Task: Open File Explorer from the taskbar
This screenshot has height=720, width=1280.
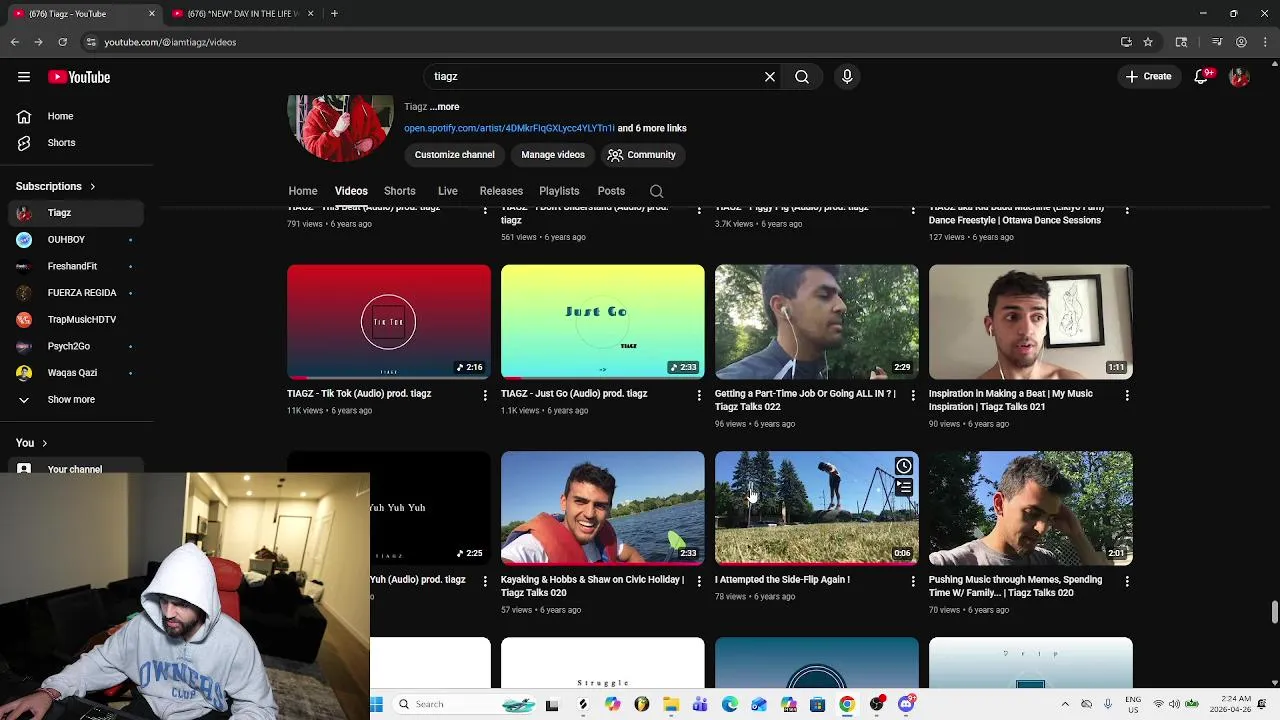Action: [x=671, y=704]
